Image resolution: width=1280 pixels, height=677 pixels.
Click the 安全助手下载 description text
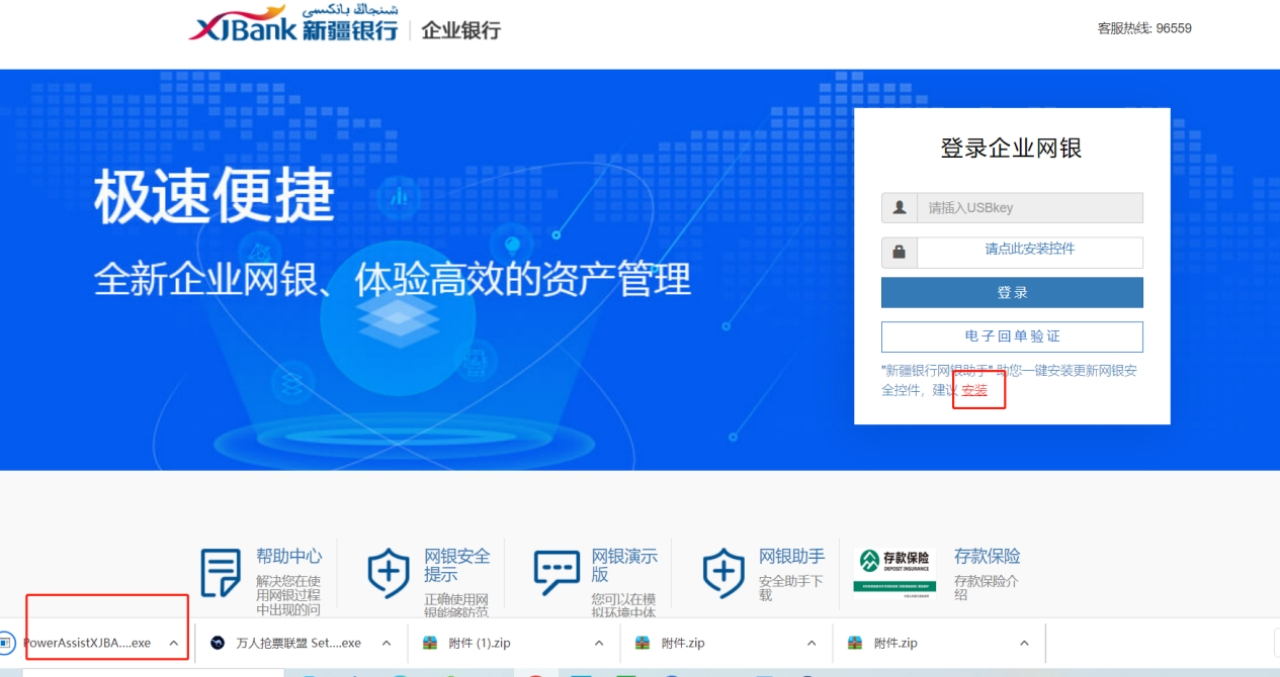[792, 587]
